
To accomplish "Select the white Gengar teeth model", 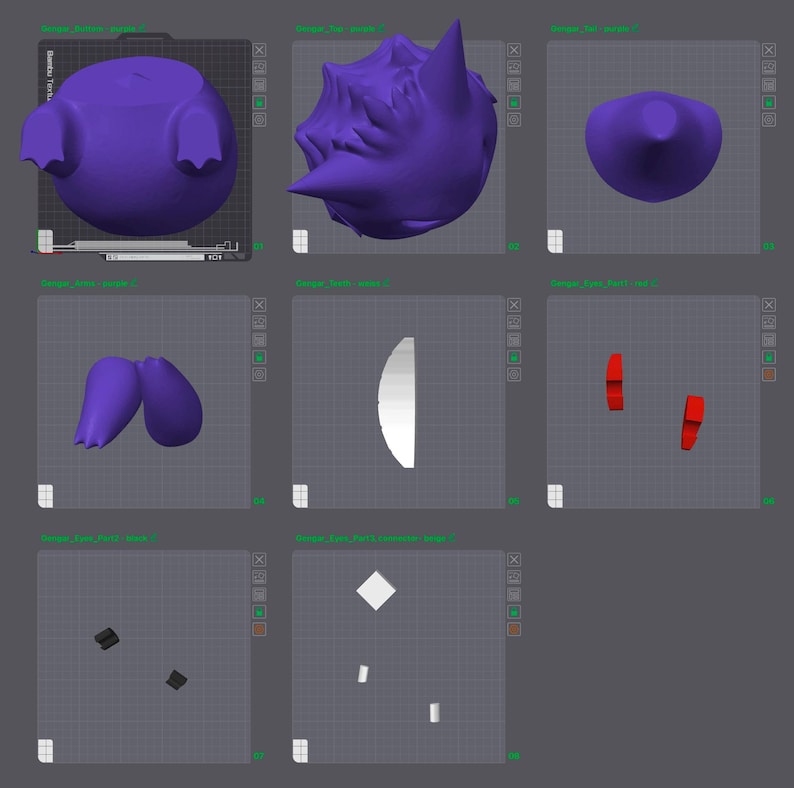I will pyautogui.click(x=396, y=403).
